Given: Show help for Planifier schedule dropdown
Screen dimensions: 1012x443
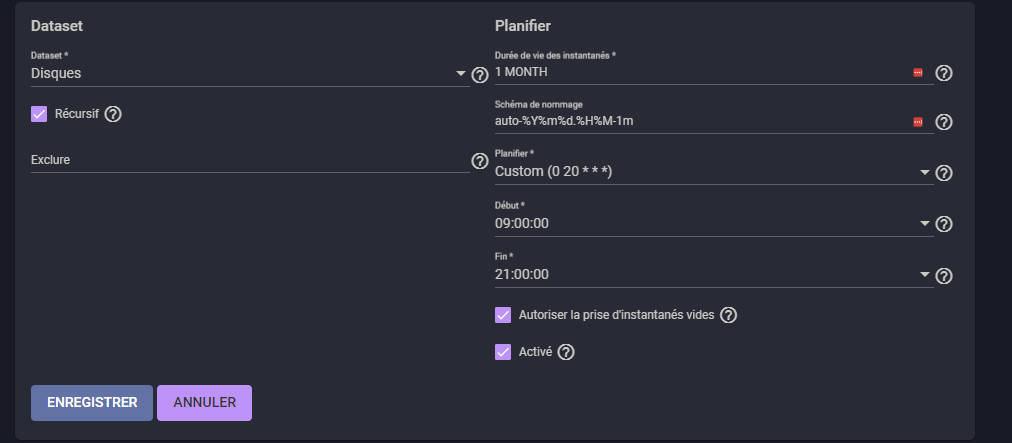Looking at the screenshot, I should coord(944,173).
